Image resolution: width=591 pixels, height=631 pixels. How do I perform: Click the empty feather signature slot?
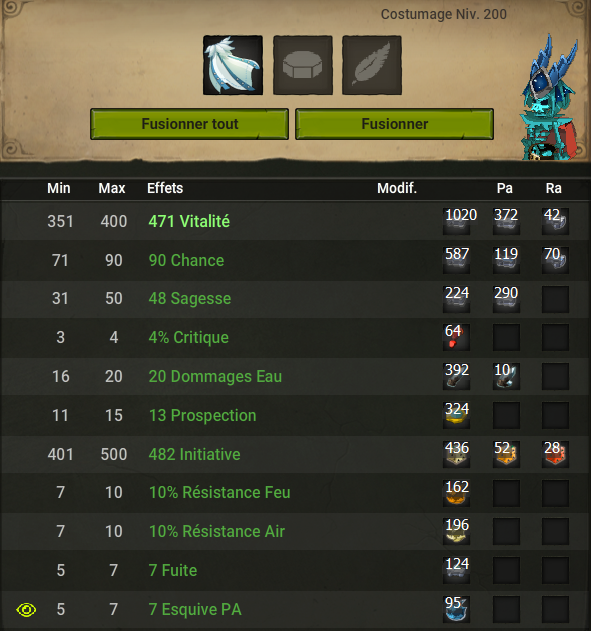372,65
